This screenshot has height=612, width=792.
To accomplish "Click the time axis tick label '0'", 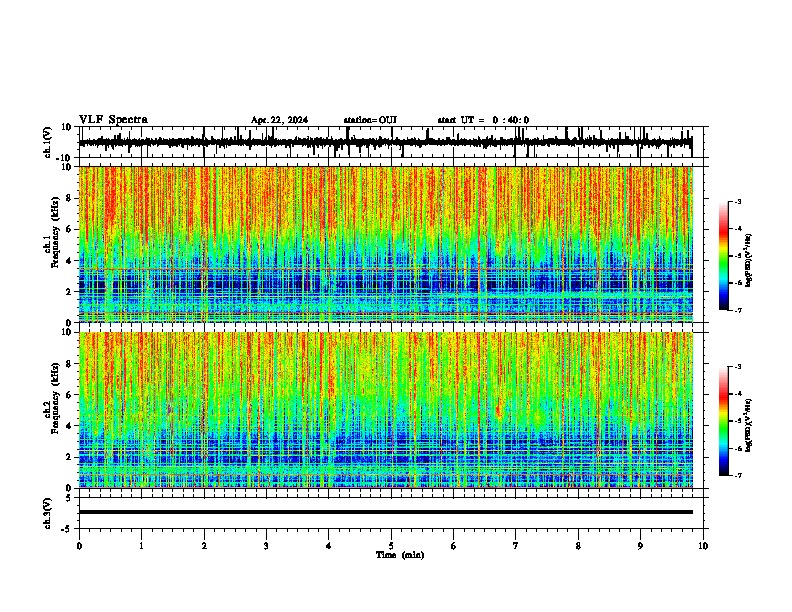I will click(x=79, y=546).
